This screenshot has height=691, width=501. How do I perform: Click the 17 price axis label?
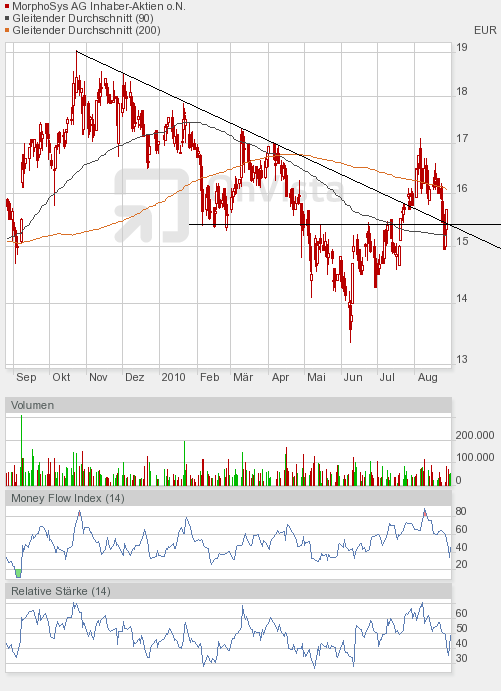[x=462, y=139]
